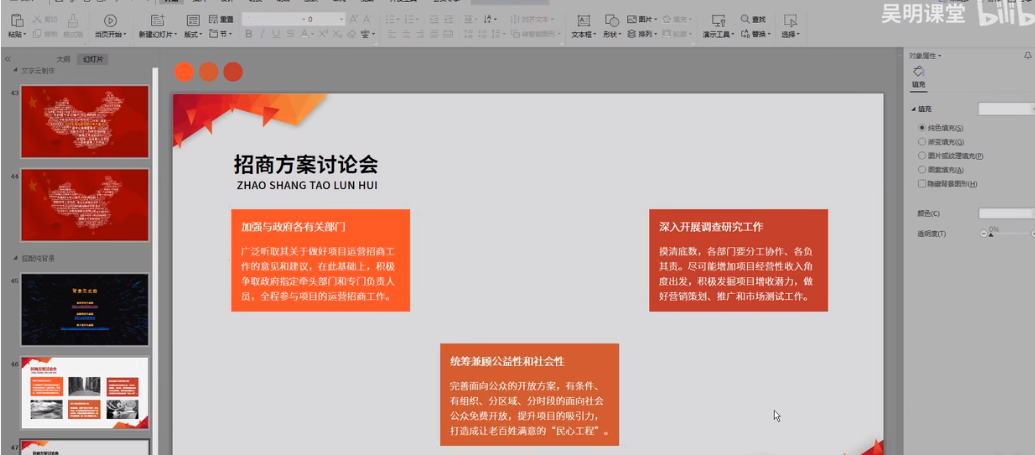This screenshot has width=1035, height=455.
Task: Click the Select (选择) cursor icon
Action: tap(789, 20)
